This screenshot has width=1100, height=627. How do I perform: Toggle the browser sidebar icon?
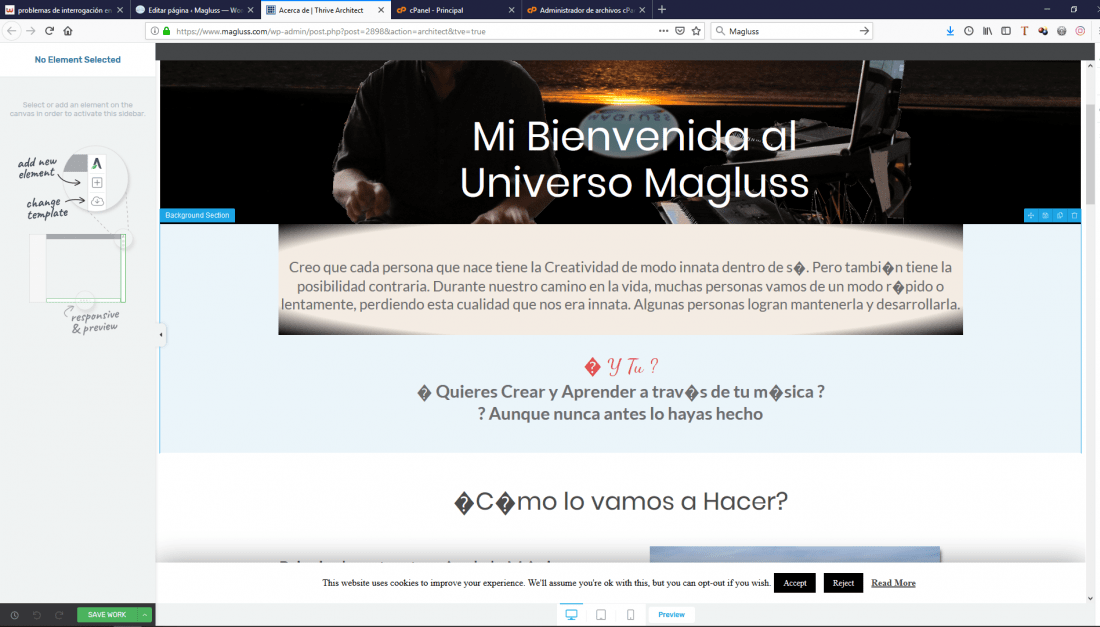1006,31
